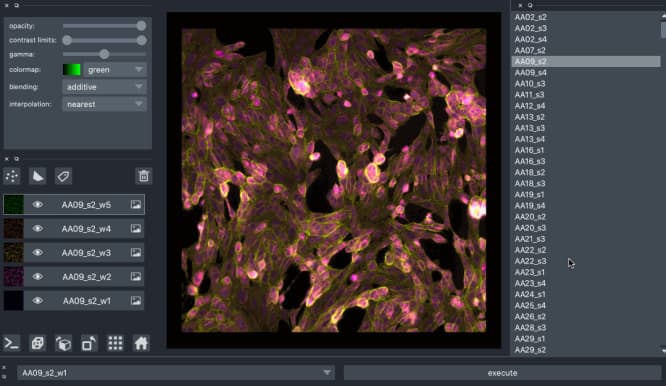666x386 pixels.
Task: Add a new labels layer
Action: pyautogui.click(x=63, y=176)
